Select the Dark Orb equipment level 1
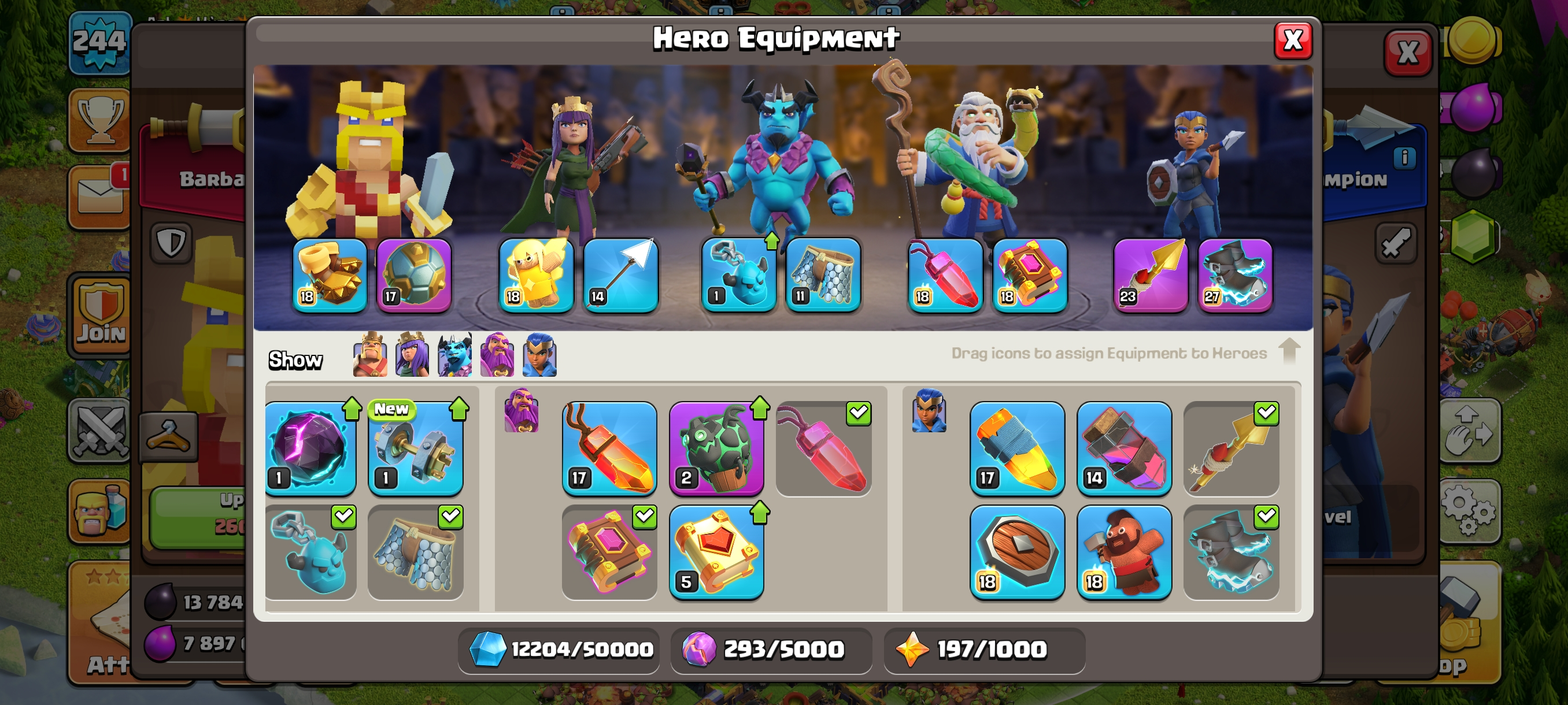This screenshot has width=1568, height=705. (x=310, y=448)
